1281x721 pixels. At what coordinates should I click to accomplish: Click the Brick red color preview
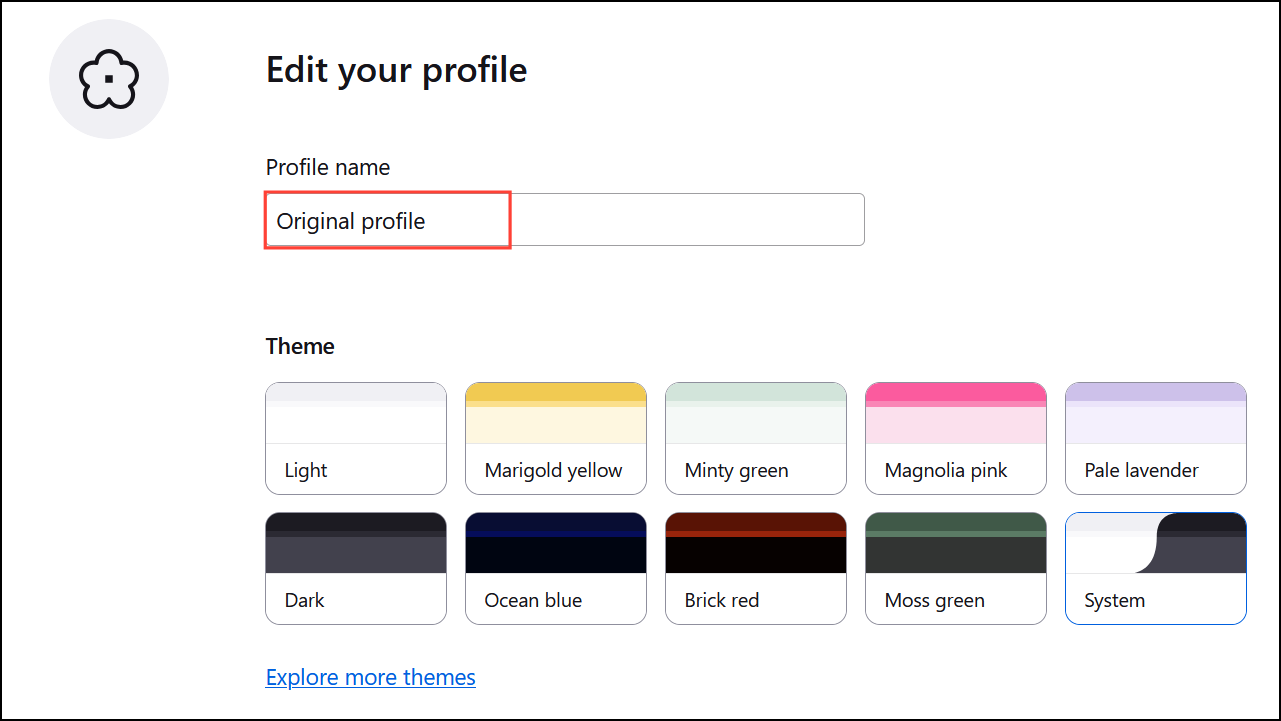tap(755, 543)
